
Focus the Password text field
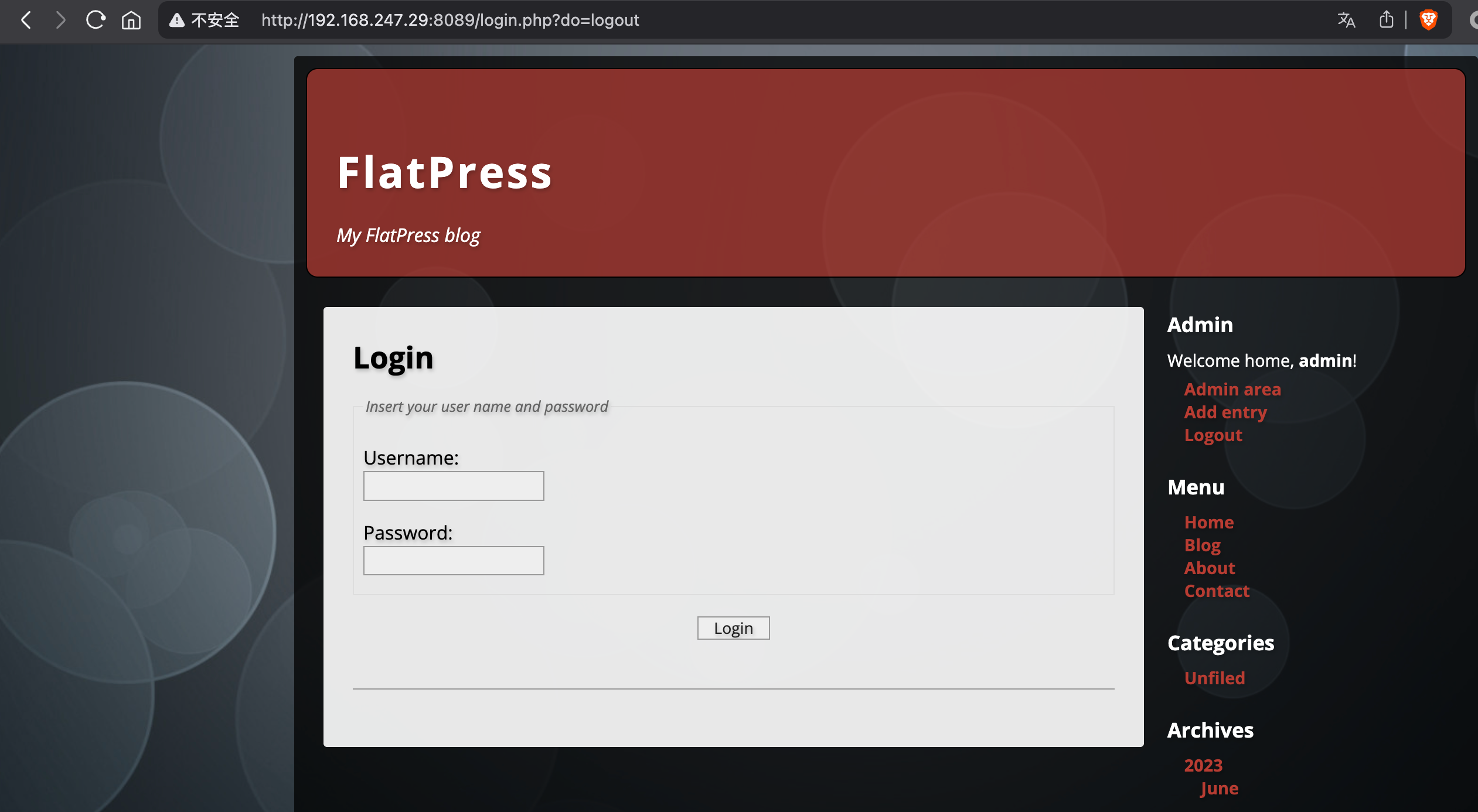point(454,561)
